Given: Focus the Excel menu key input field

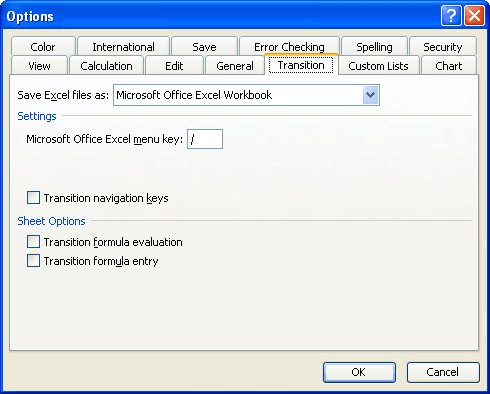Looking at the screenshot, I should pos(205,139).
